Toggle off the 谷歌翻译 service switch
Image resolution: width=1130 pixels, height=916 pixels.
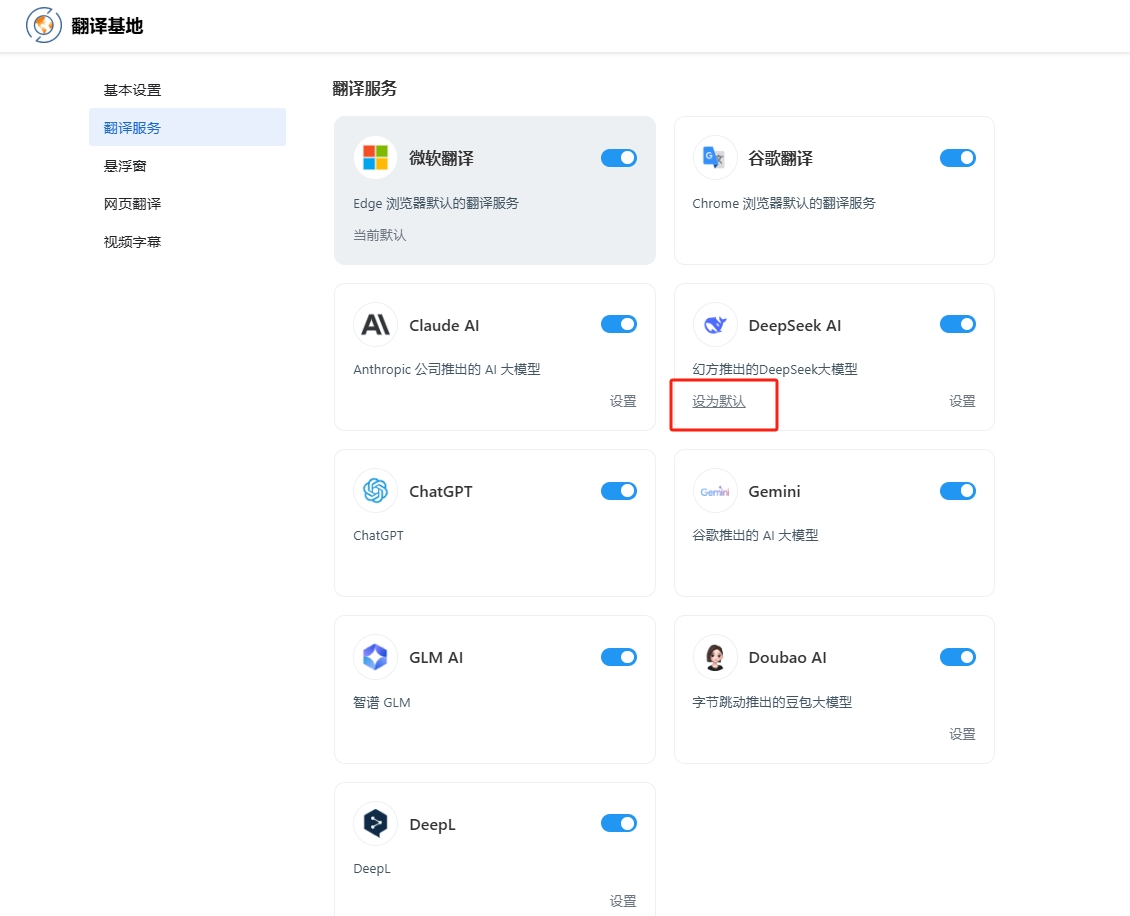(958, 158)
